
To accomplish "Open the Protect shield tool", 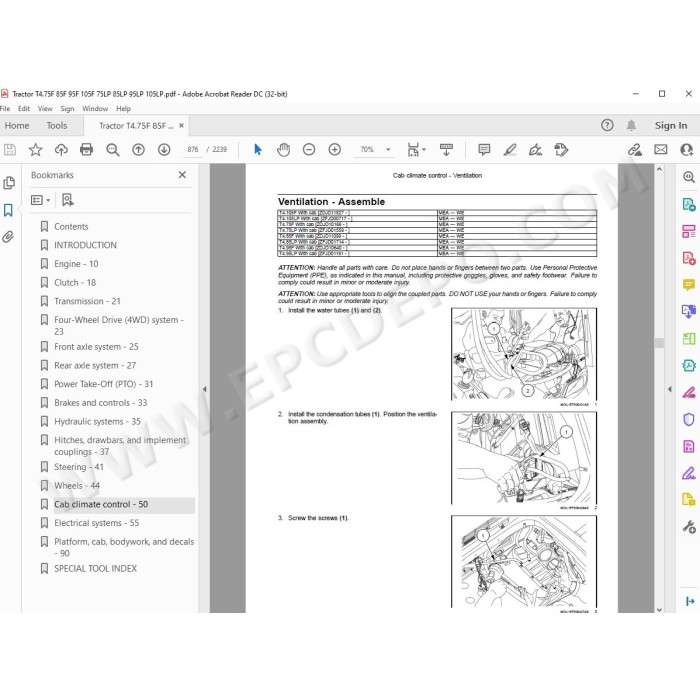I will 688,419.
